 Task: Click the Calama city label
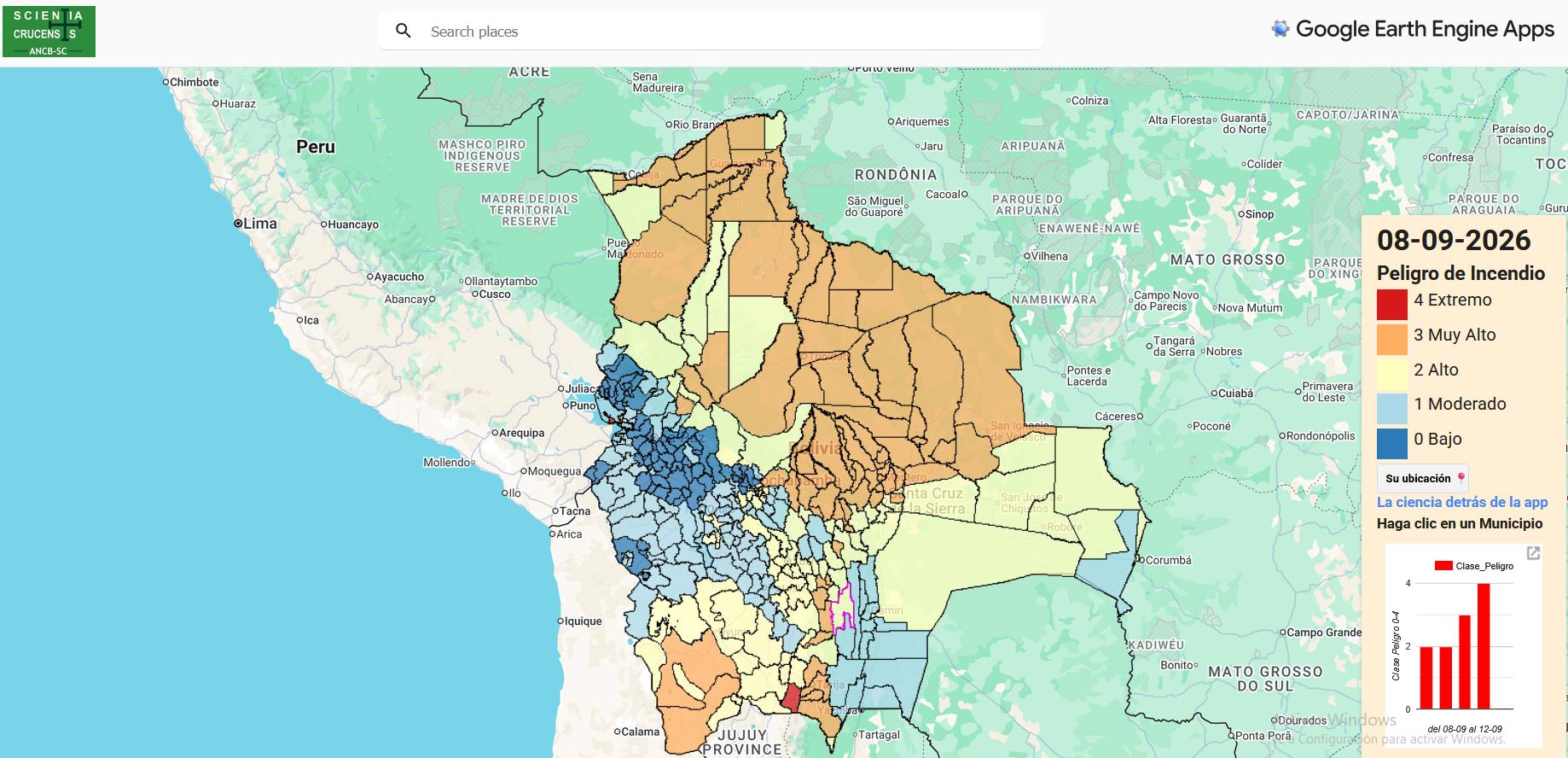[x=640, y=732]
